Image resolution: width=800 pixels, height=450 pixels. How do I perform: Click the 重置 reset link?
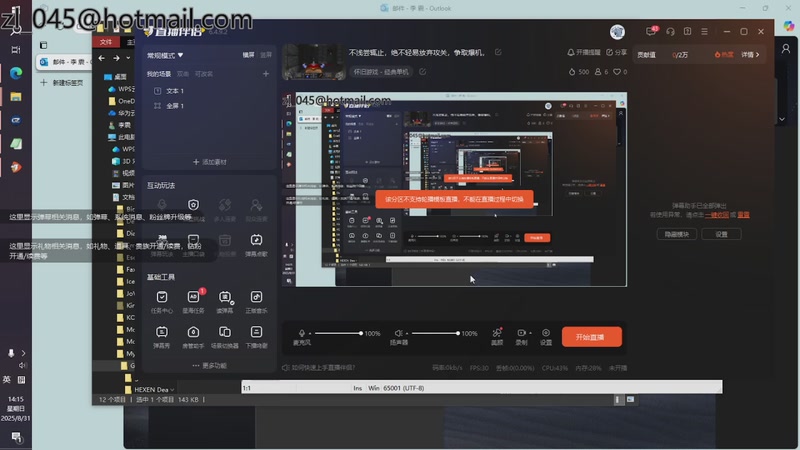[743, 215]
